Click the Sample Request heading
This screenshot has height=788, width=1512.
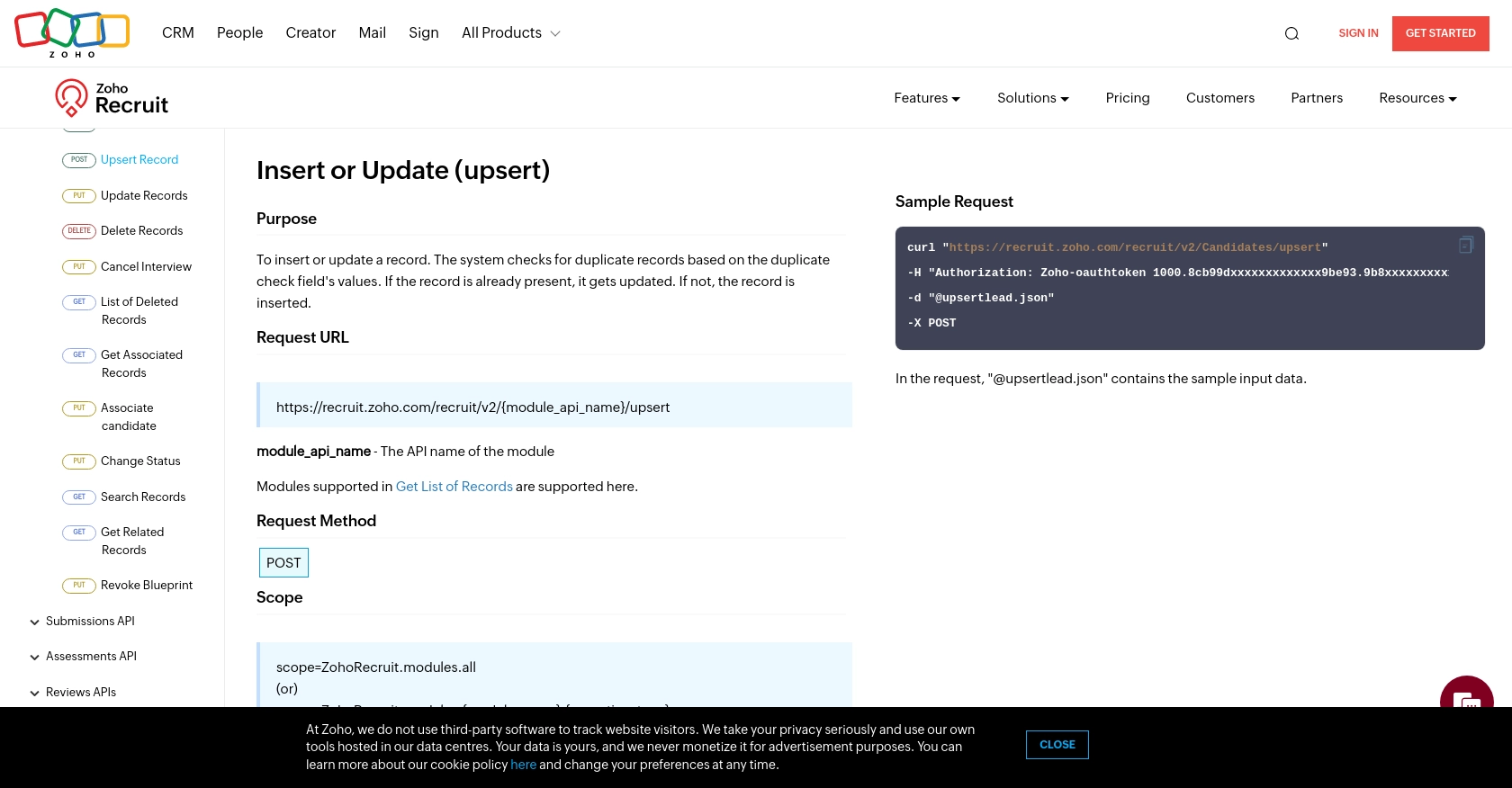(x=954, y=202)
